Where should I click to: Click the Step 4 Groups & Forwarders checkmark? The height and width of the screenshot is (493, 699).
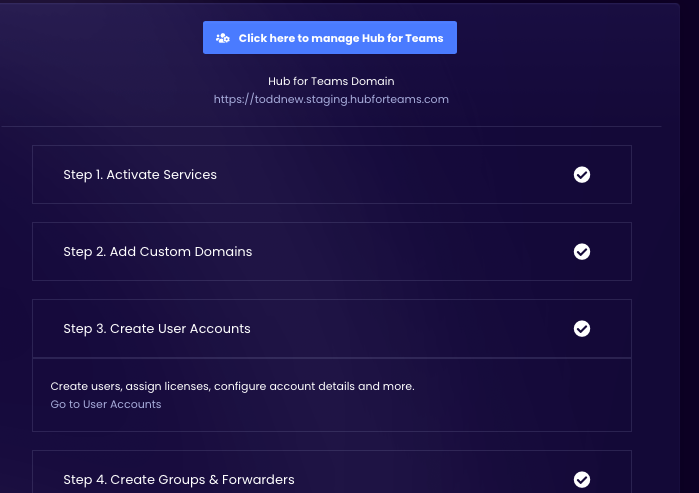(582, 480)
